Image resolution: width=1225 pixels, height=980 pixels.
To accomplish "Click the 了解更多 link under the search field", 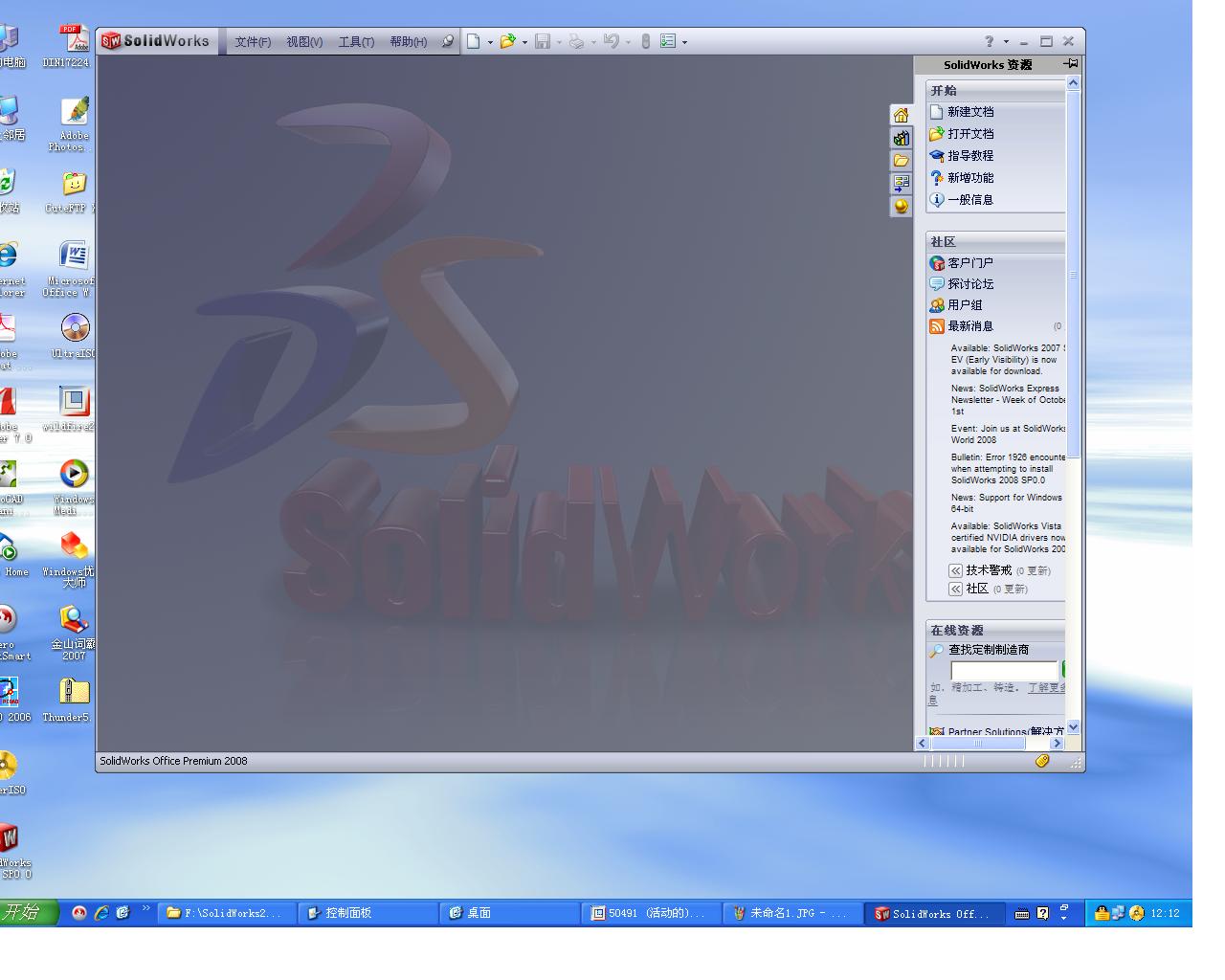I will [x=1047, y=687].
